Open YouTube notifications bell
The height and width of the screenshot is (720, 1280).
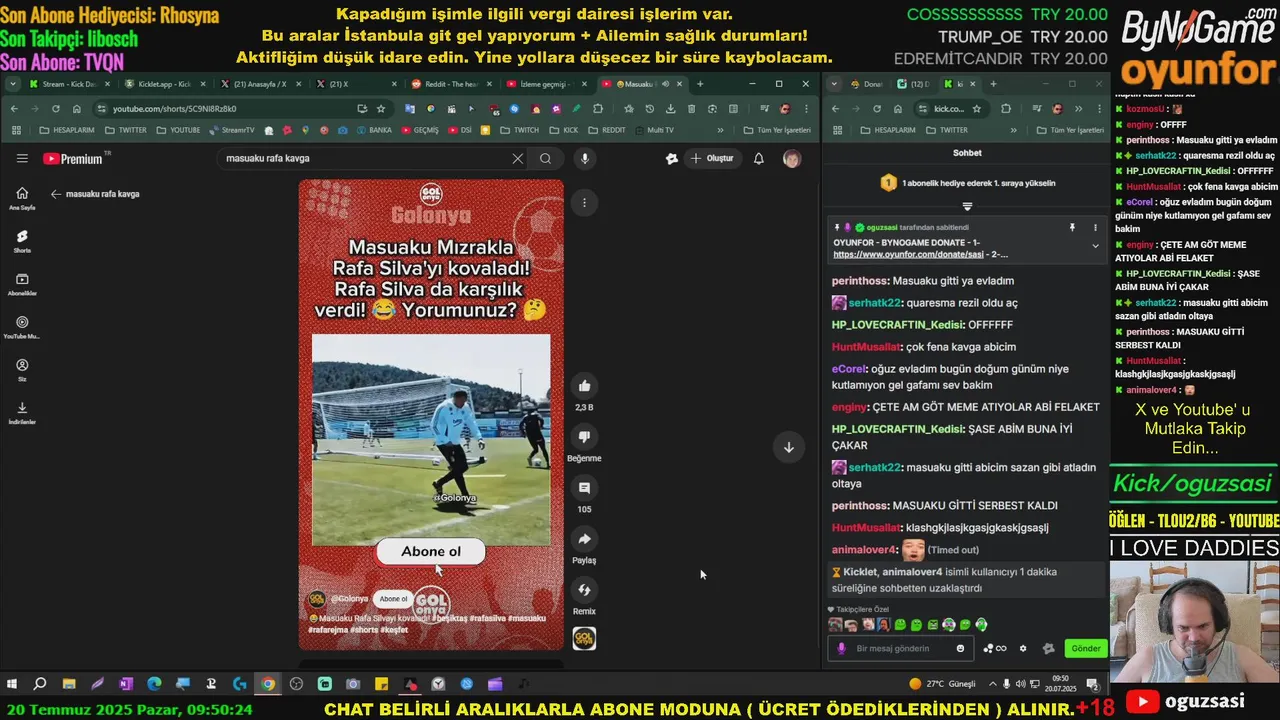759,158
